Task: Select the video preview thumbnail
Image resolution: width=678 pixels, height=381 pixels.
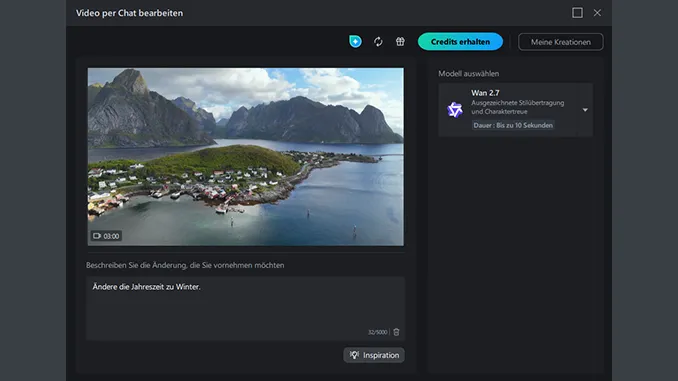Action: (246, 157)
